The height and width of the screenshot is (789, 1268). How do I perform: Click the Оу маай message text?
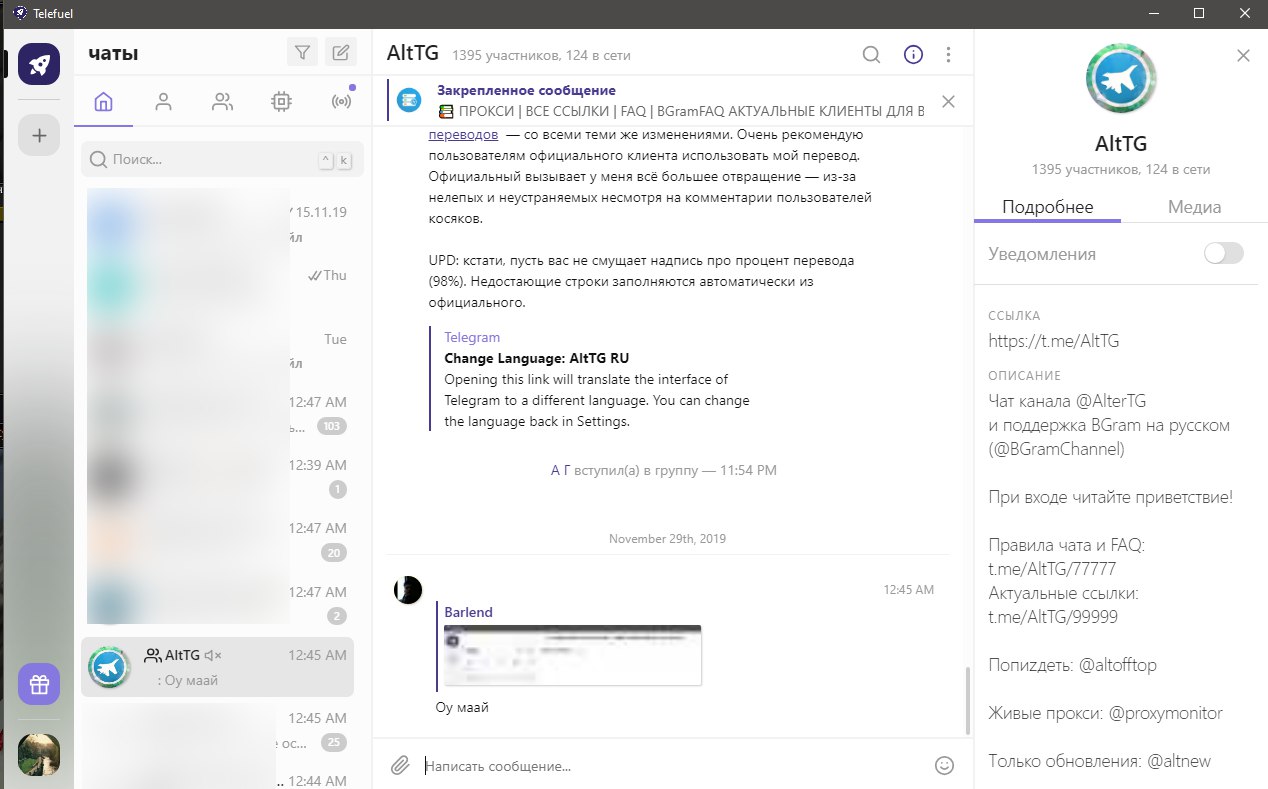tap(462, 707)
